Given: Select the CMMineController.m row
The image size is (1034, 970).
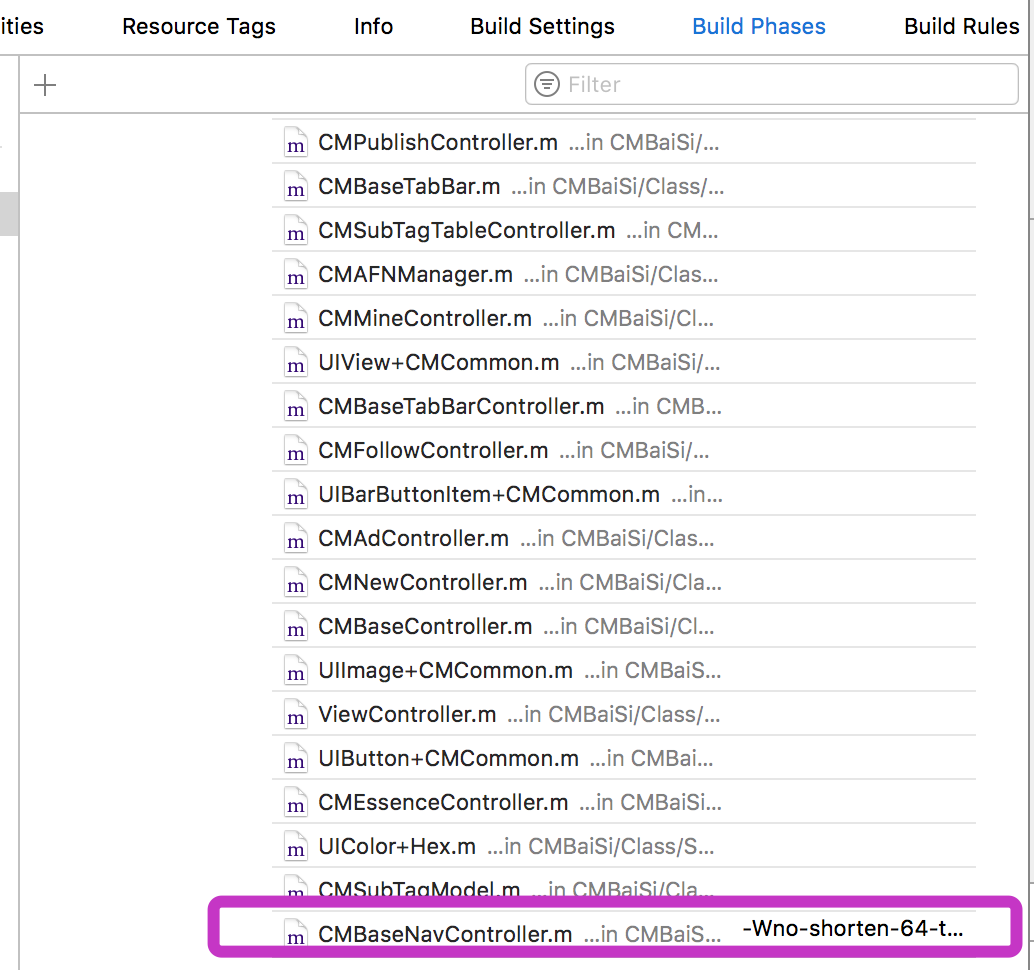Looking at the screenshot, I should click(624, 318).
